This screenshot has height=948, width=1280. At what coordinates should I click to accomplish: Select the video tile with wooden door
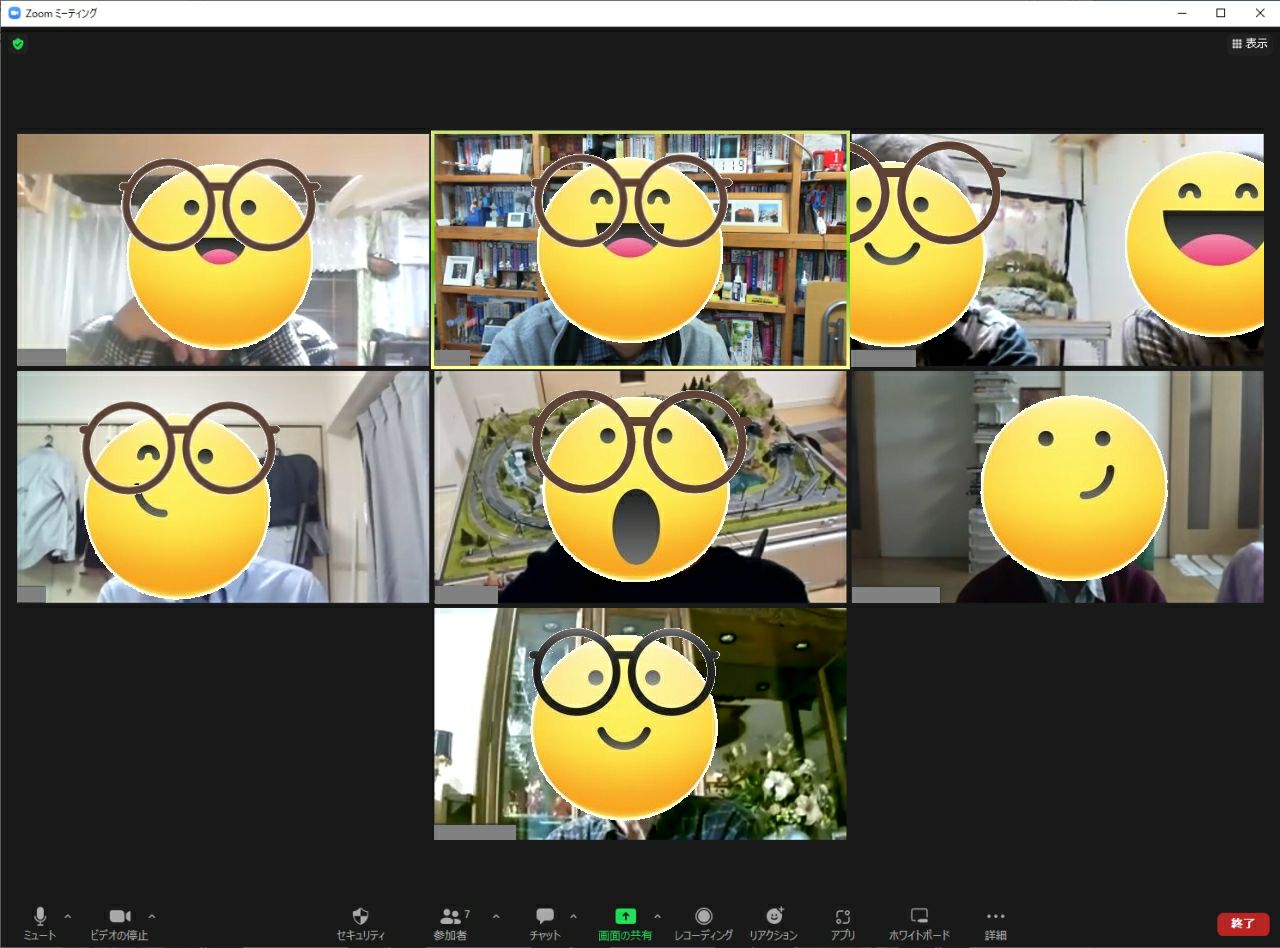(x=1057, y=487)
